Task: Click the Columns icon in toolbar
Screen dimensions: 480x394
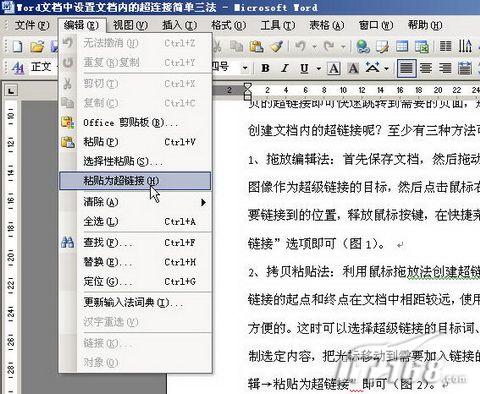Action: [445, 46]
